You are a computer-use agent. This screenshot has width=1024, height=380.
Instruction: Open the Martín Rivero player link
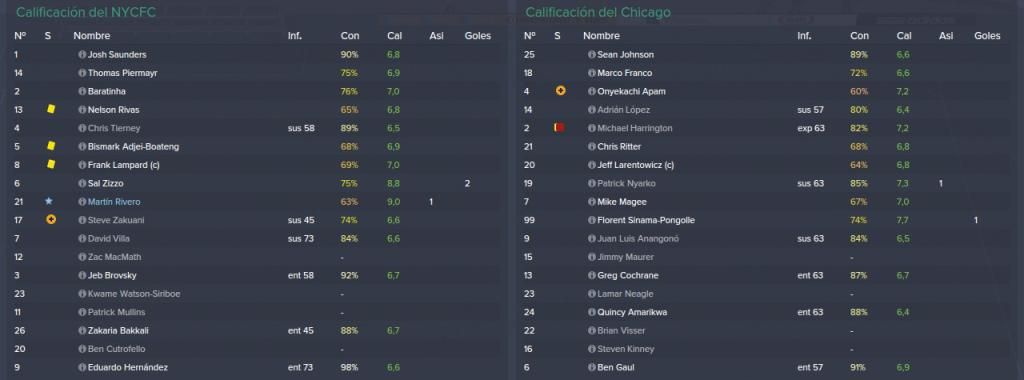tap(114, 202)
